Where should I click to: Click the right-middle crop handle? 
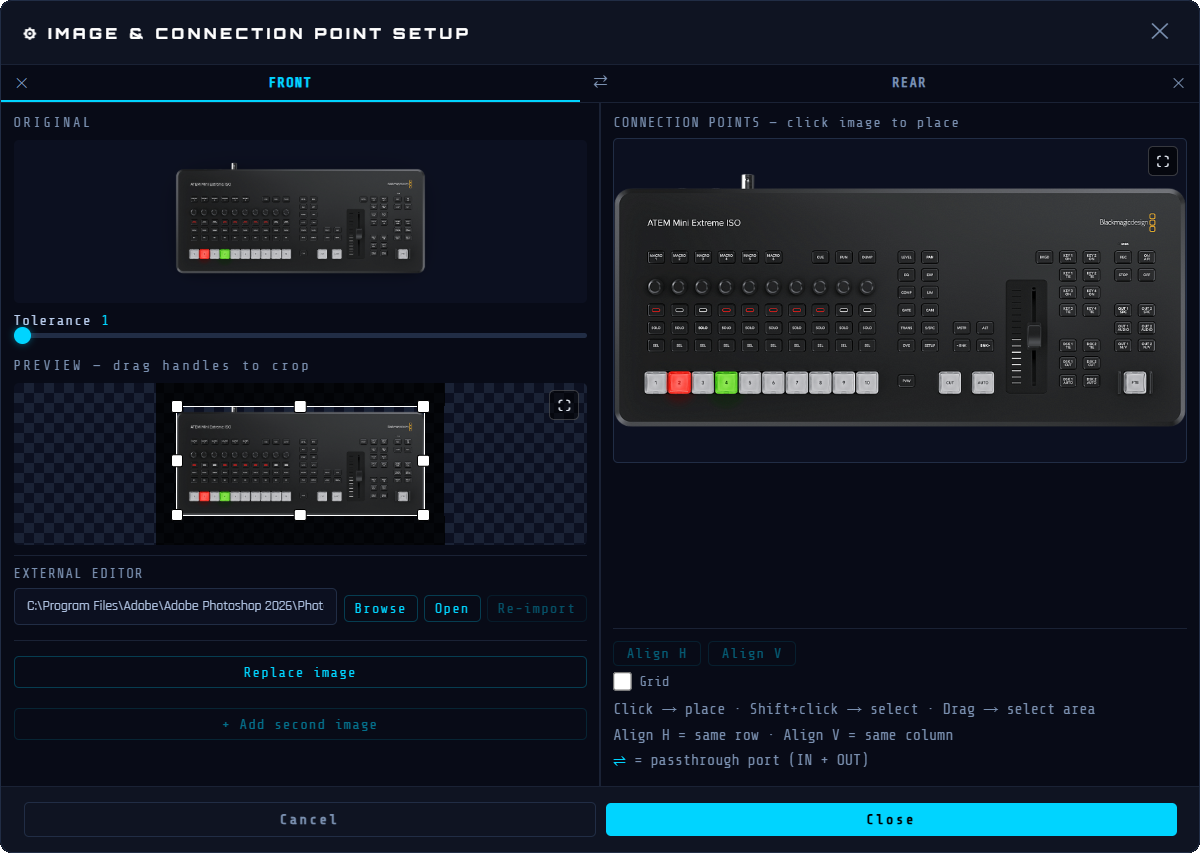point(423,461)
